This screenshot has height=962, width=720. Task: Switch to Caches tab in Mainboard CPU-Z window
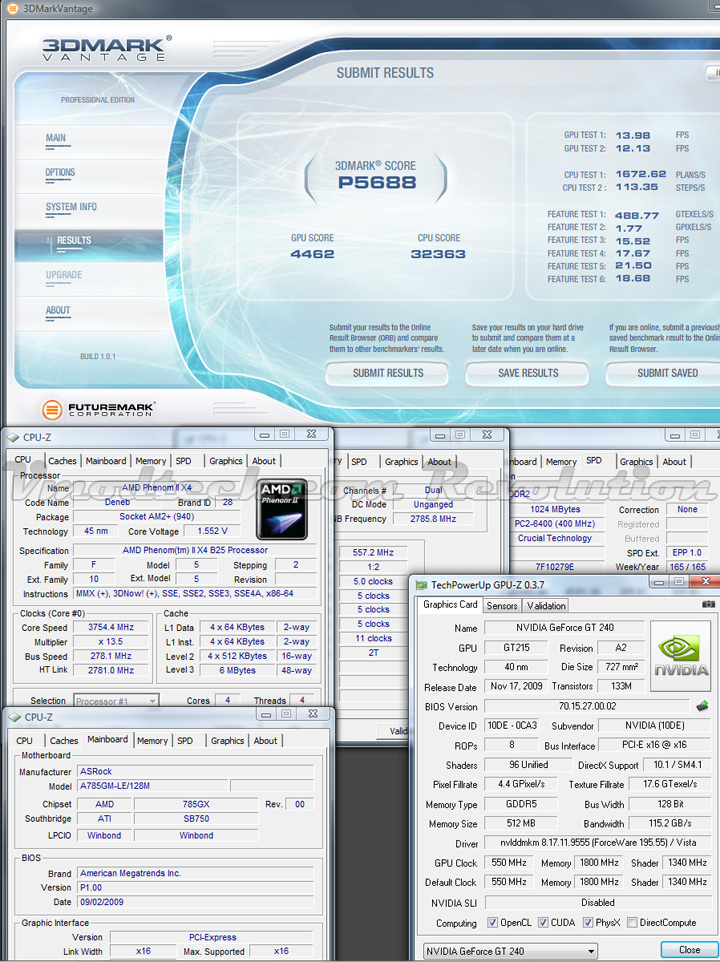[64, 741]
